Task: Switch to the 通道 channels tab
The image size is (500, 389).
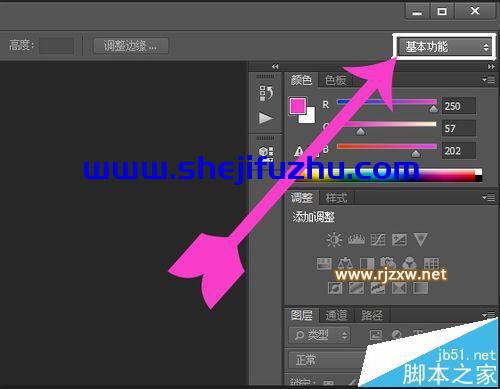Action: pyautogui.click(x=336, y=315)
